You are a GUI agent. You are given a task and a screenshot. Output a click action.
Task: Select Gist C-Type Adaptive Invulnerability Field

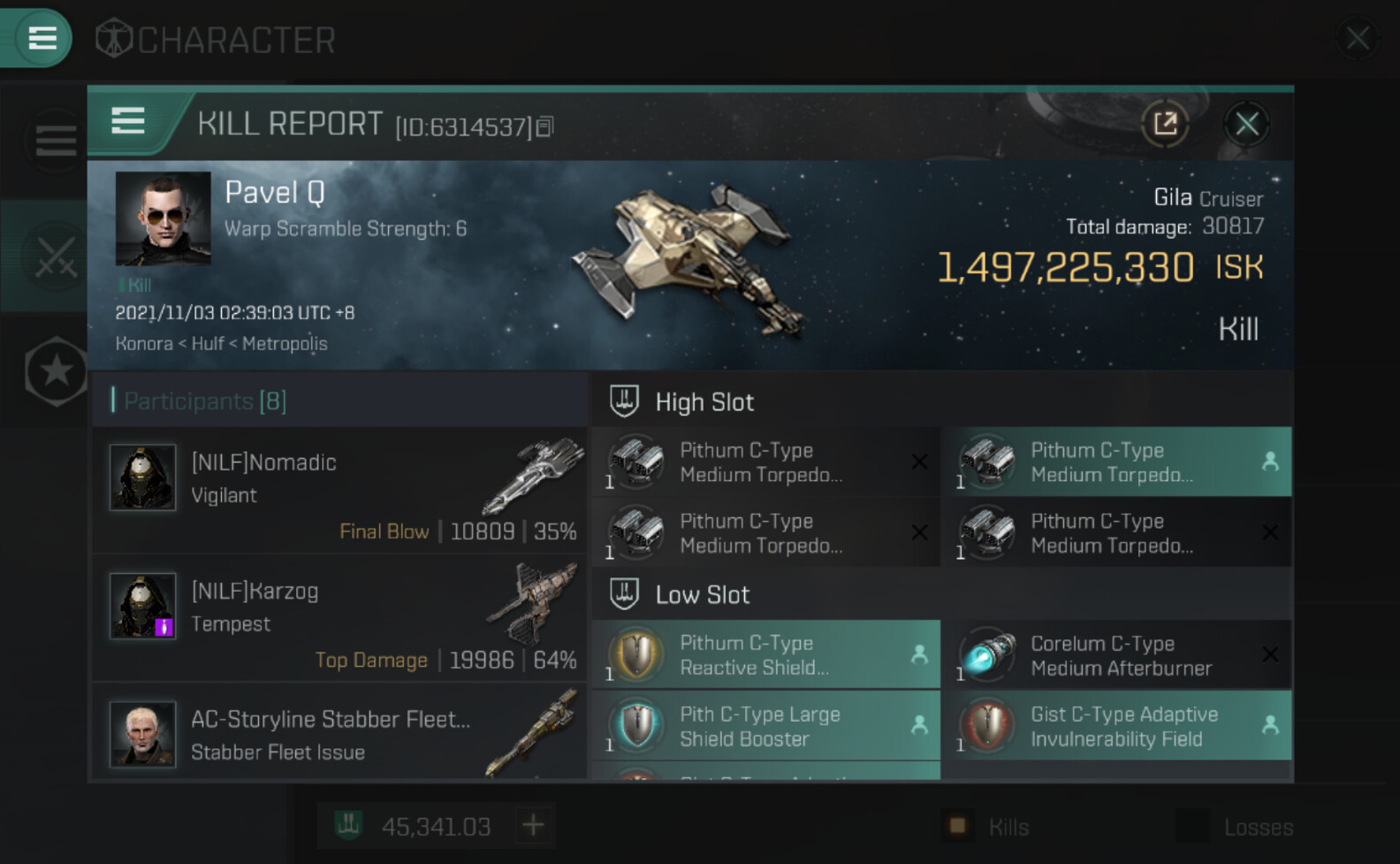coord(1116,726)
